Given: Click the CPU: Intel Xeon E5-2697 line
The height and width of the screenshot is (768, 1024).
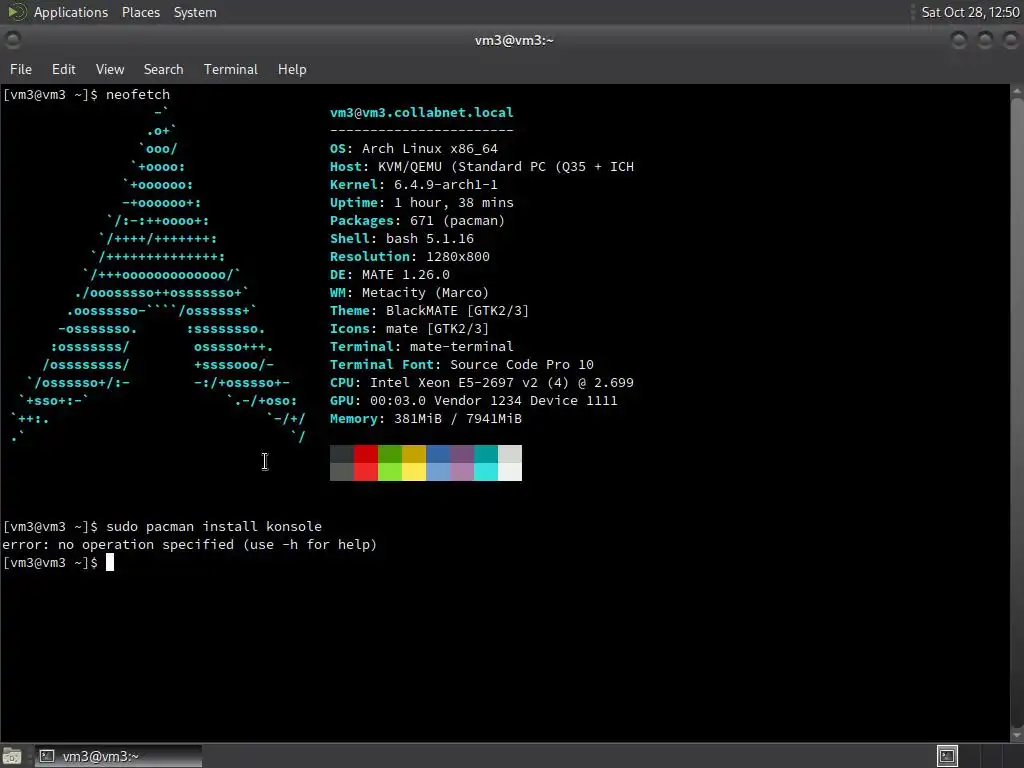Looking at the screenshot, I should [481, 383].
